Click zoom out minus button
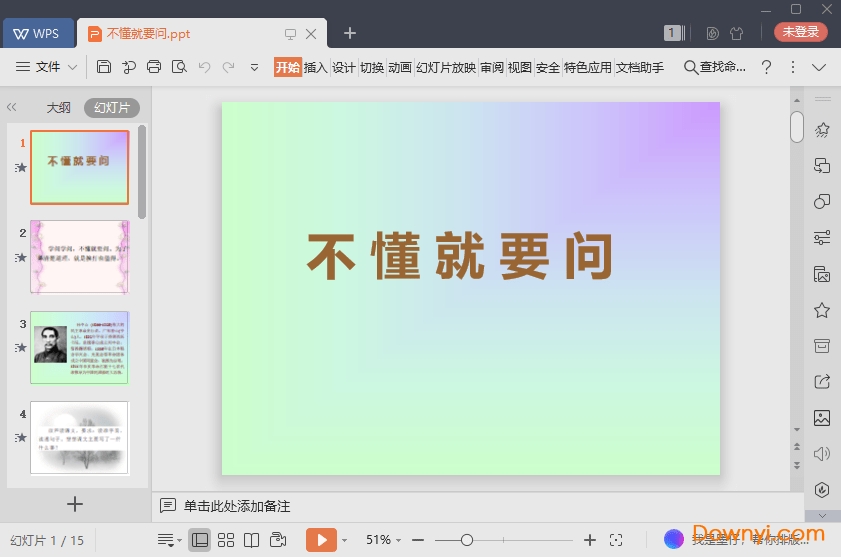Screen dimensions: 841x557 [x=418, y=540]
